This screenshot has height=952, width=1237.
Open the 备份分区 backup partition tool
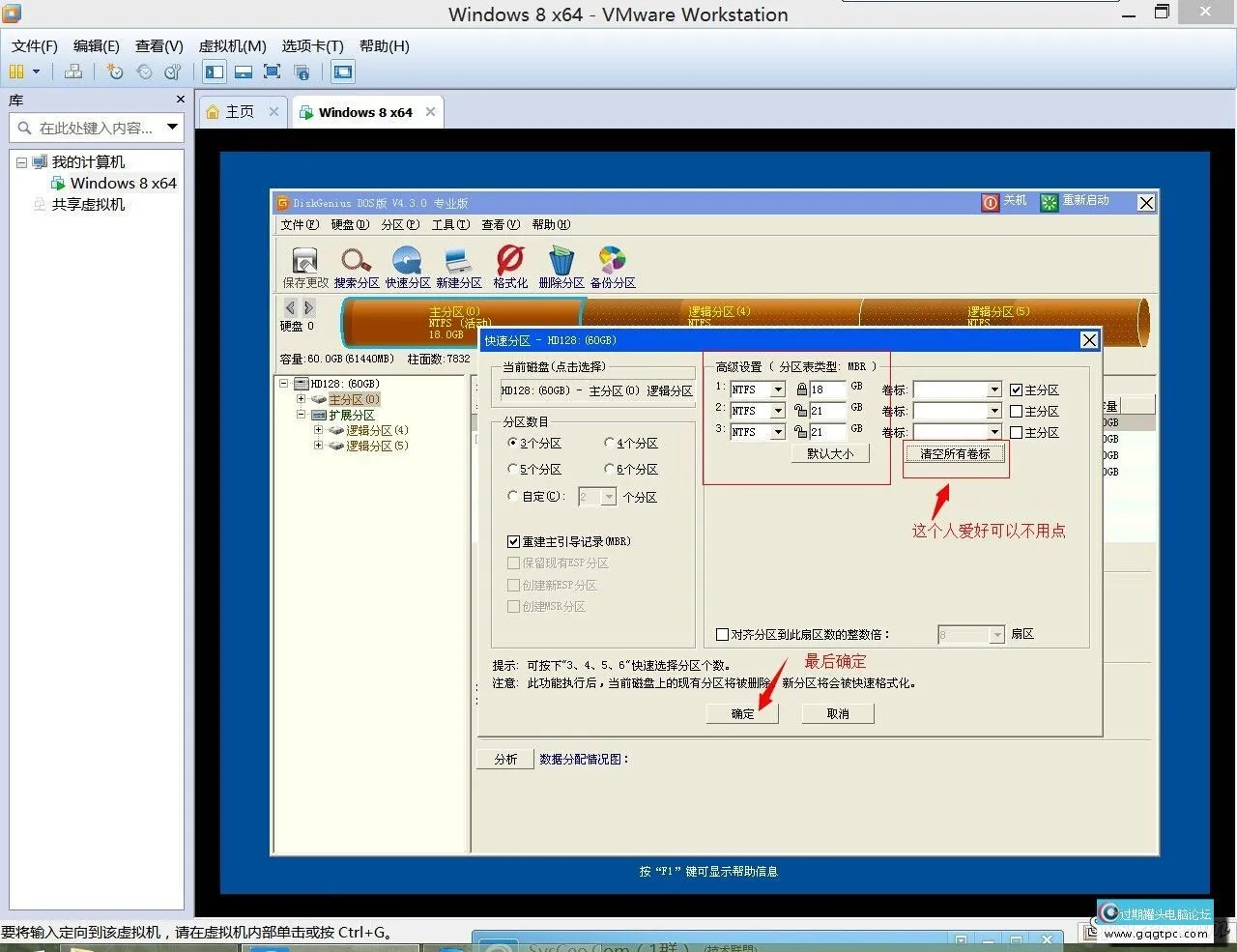612,262
